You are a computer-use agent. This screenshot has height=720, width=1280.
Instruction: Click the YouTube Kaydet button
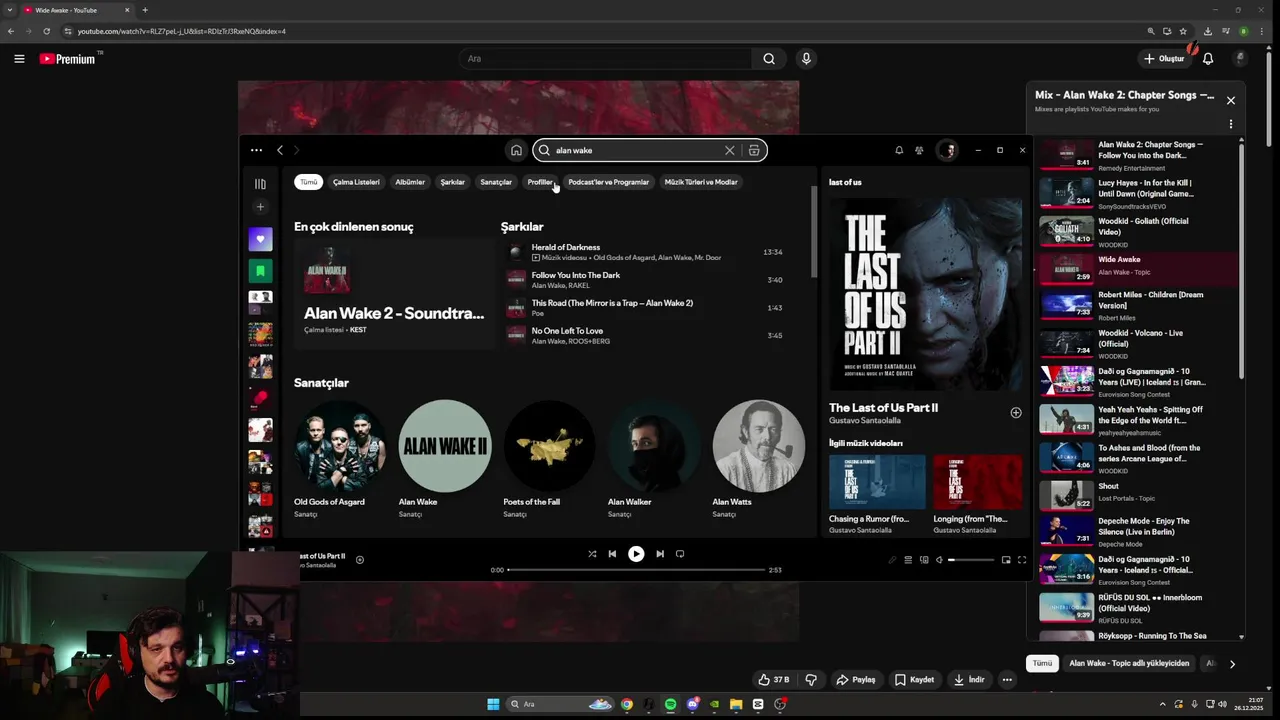pos(914,680)
